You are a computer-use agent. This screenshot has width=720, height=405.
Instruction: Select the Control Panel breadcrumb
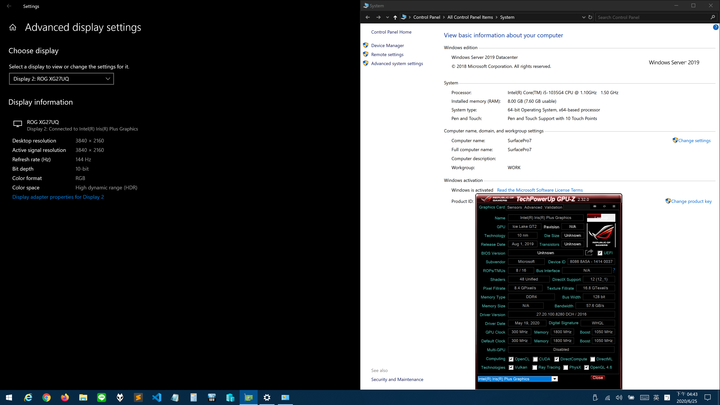click(x=426, y=17)
